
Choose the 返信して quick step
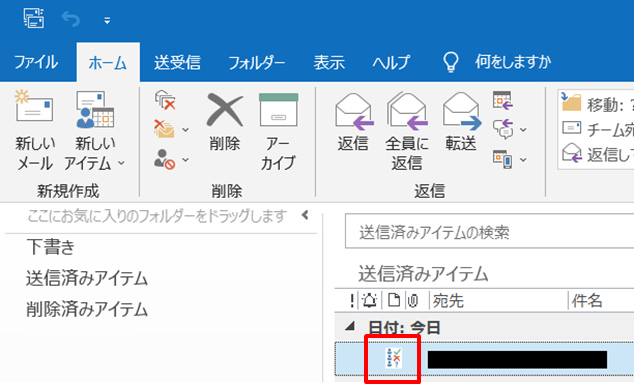[598, 154]
